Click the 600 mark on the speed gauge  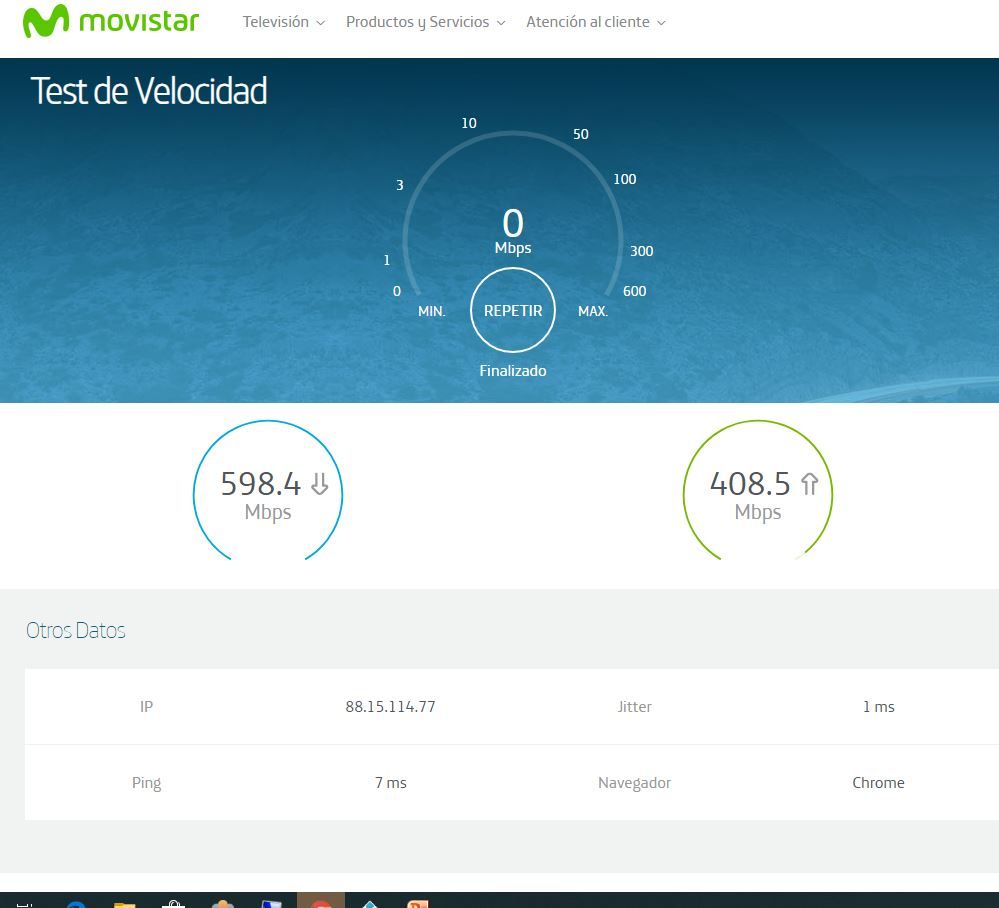[x=634, y=291]
